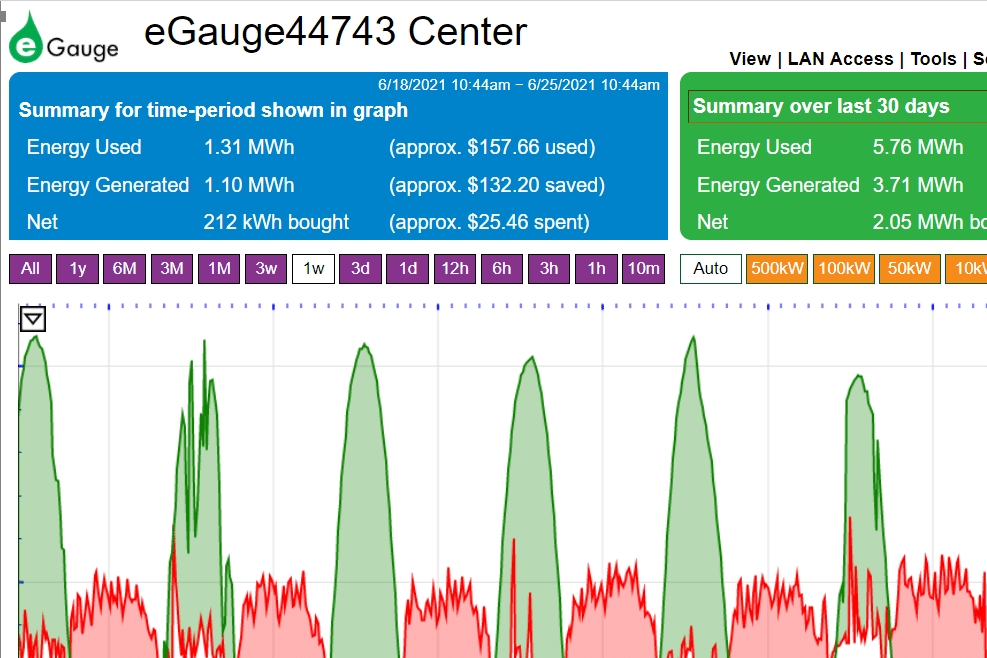
Task: Set power scale to 100kW
Action: click(844, 269)
